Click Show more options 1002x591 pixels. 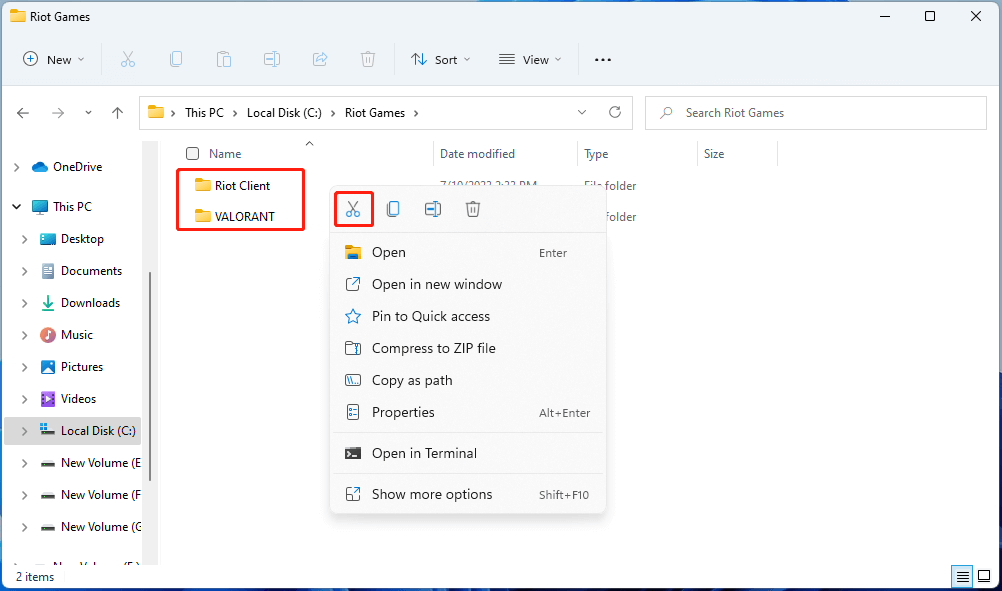click(x=468, y=494)
